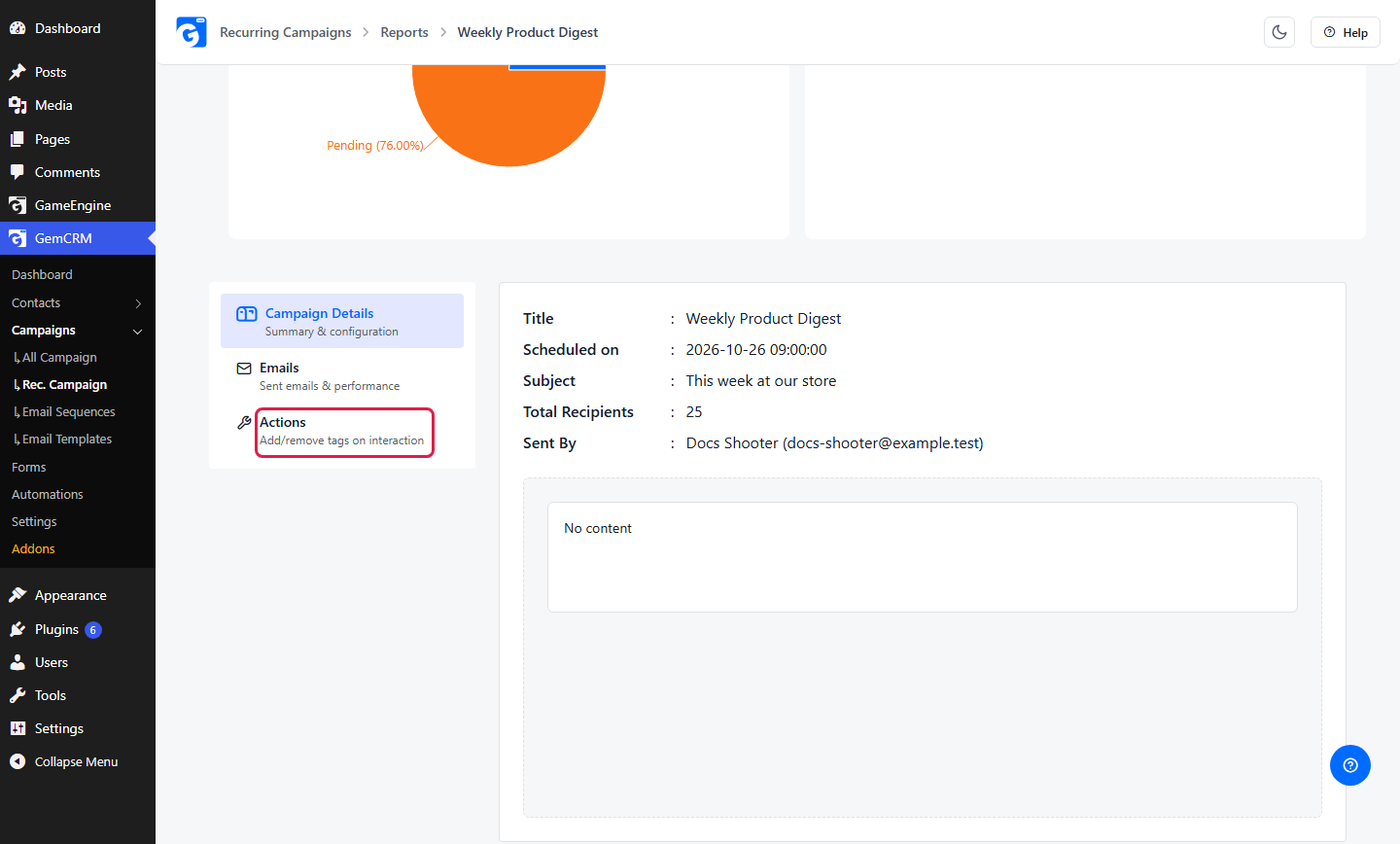Click the Emails envelope icon

[244, 369]
